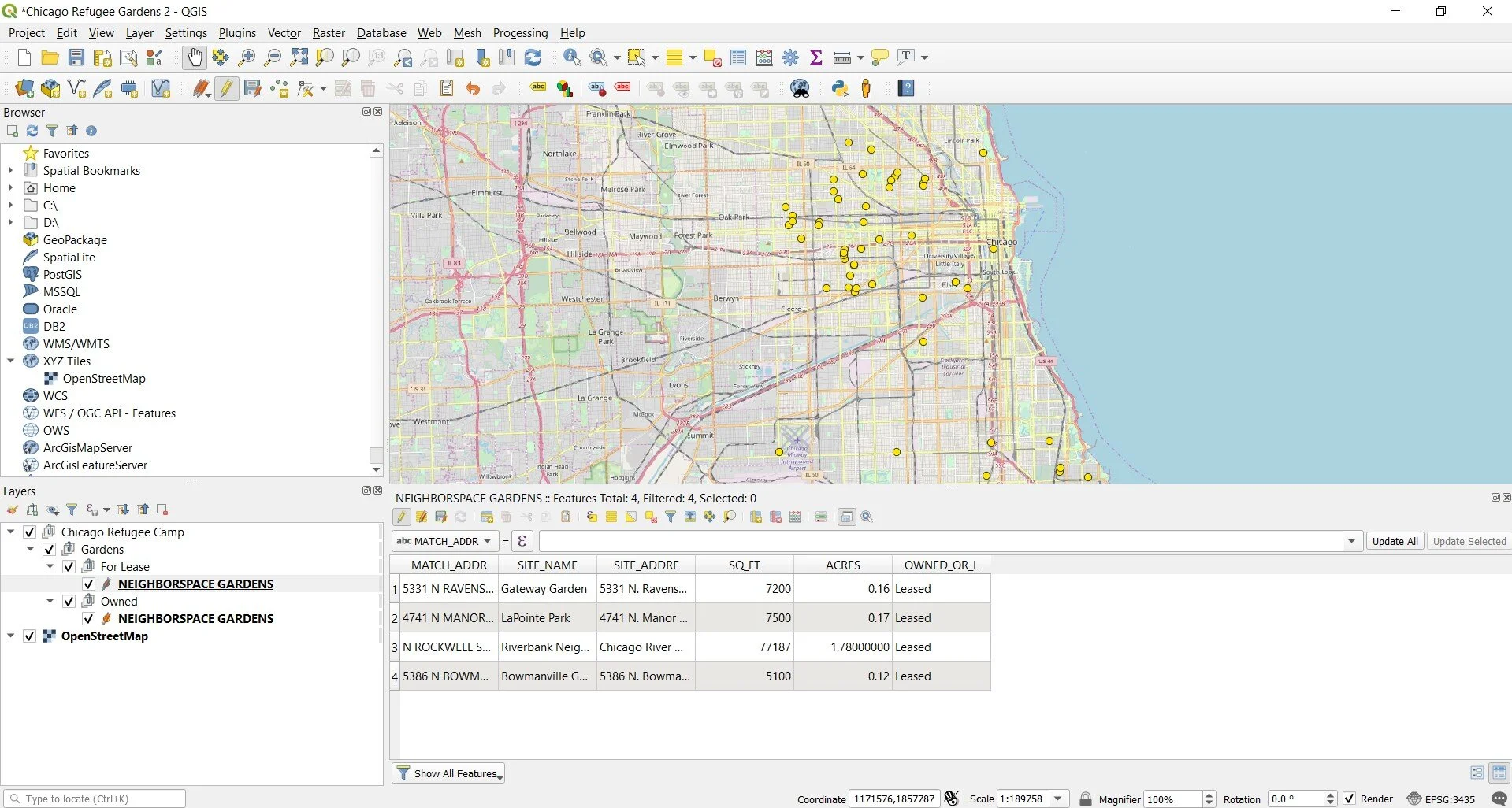Toggle the Render checkbox in status bar
The image size is (1512, 808).
pyautogui.click(x=1349, y=799)
